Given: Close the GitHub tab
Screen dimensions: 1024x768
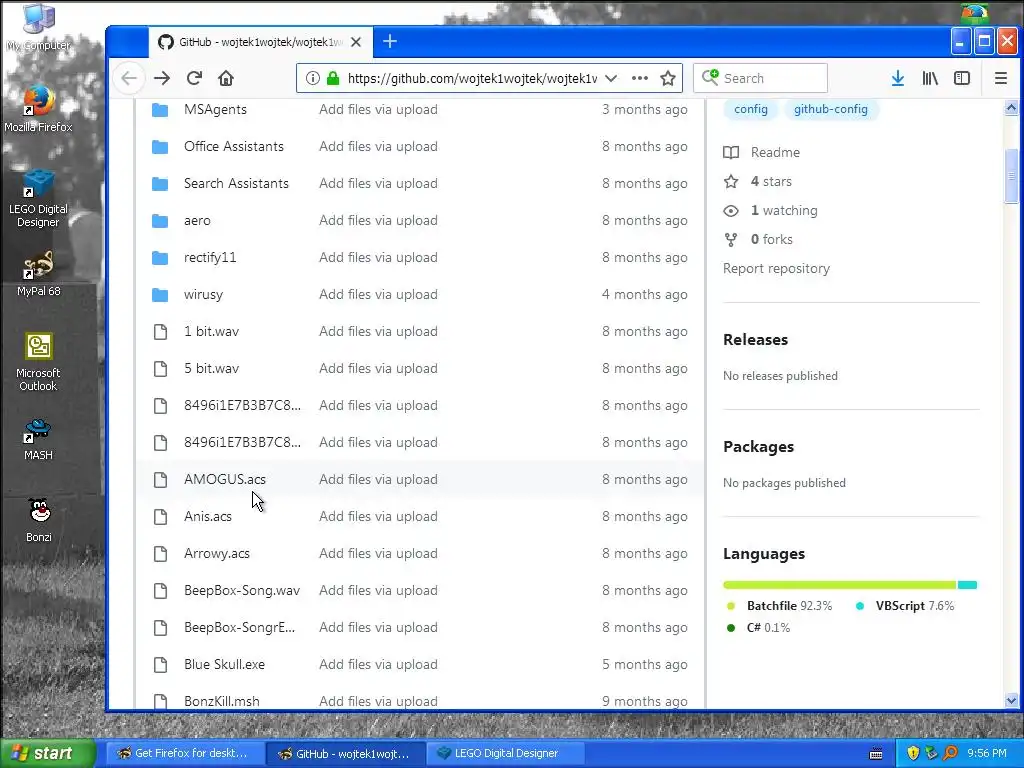Looking at the screenshot, I should 356,42.
